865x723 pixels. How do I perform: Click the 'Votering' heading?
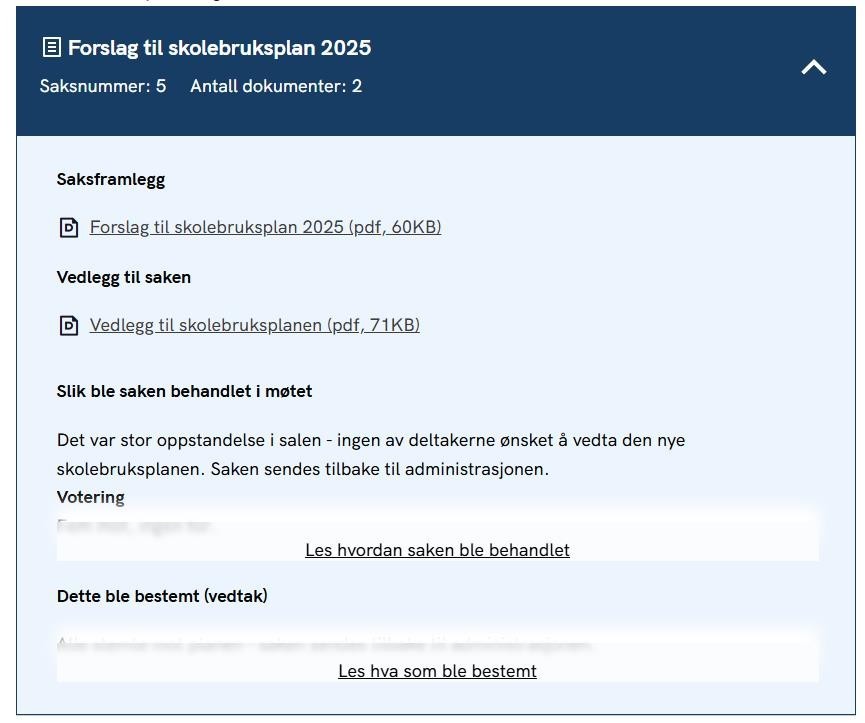(90, 497)
